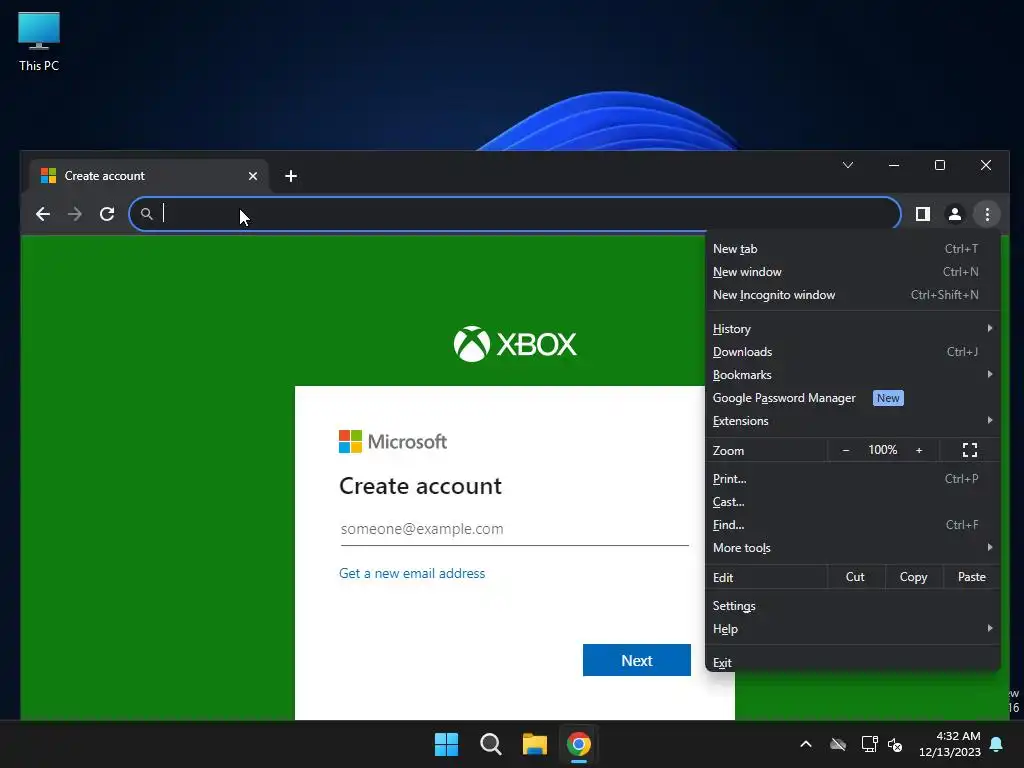
Task: Open the Chrome side panel
Action: (x=922, y=214)
